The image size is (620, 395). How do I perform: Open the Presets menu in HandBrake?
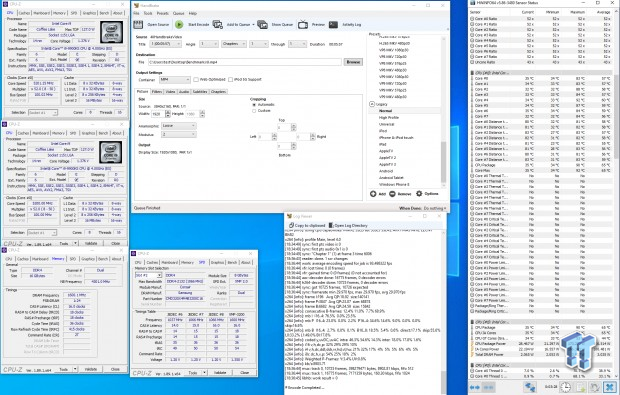163,13
